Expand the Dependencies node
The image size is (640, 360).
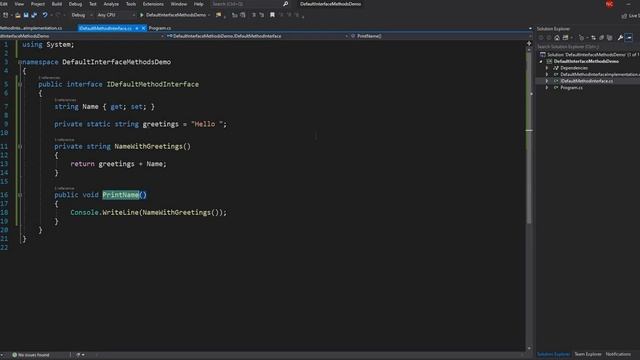[x=547, y=68]
